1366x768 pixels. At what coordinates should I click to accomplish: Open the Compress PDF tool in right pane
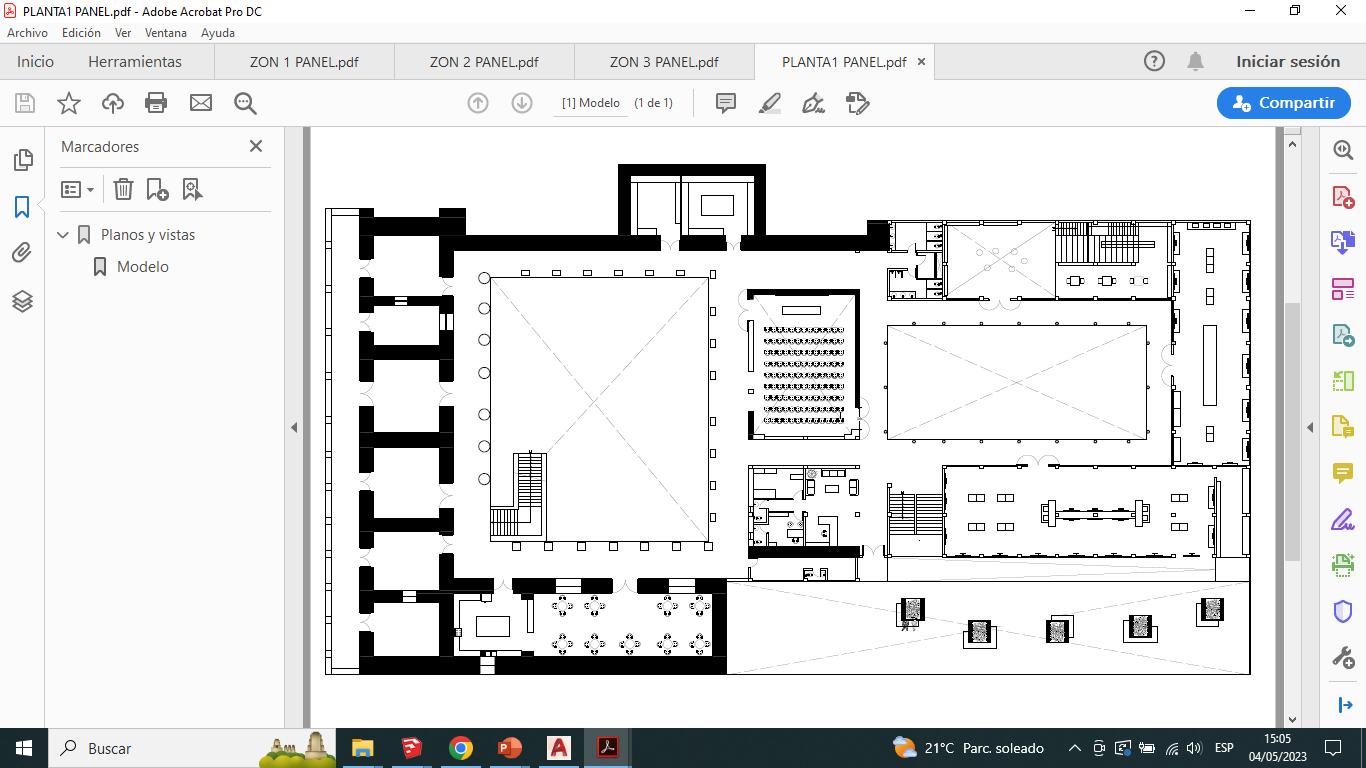tap(1343, 381)
